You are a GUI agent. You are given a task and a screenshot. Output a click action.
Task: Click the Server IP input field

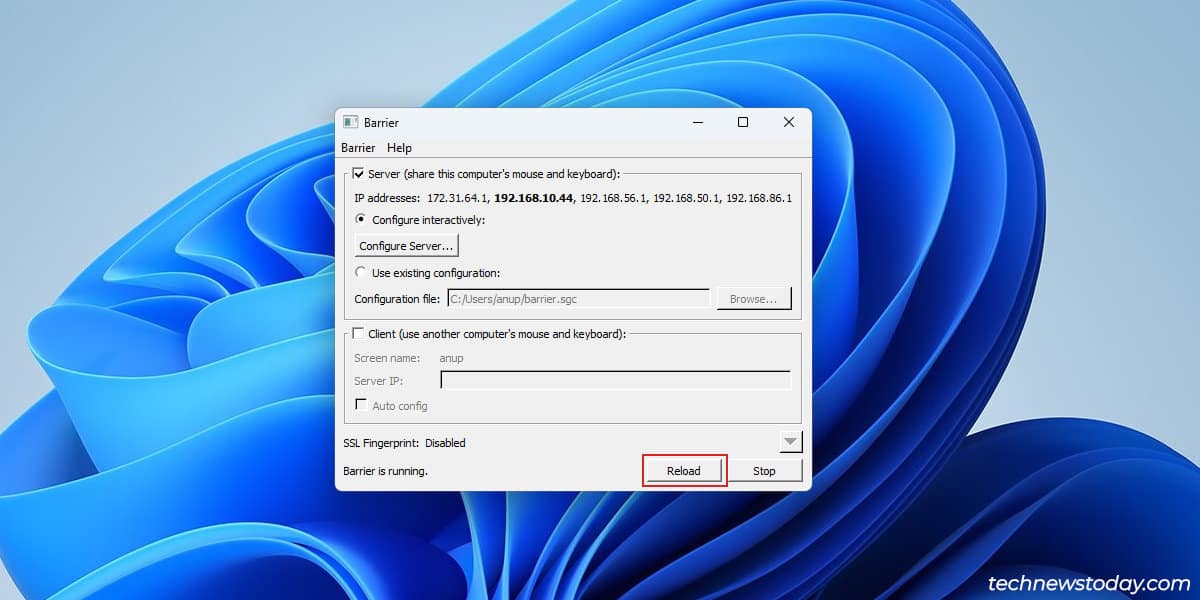click(616, 380)
